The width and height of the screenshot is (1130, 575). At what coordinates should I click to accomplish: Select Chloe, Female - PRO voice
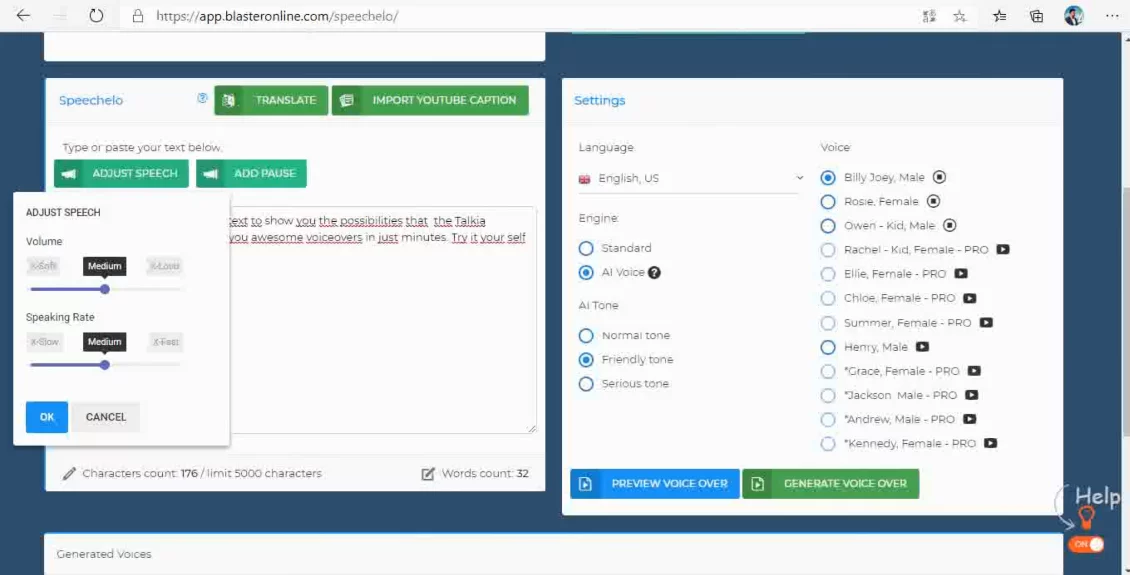pos(828,298)
